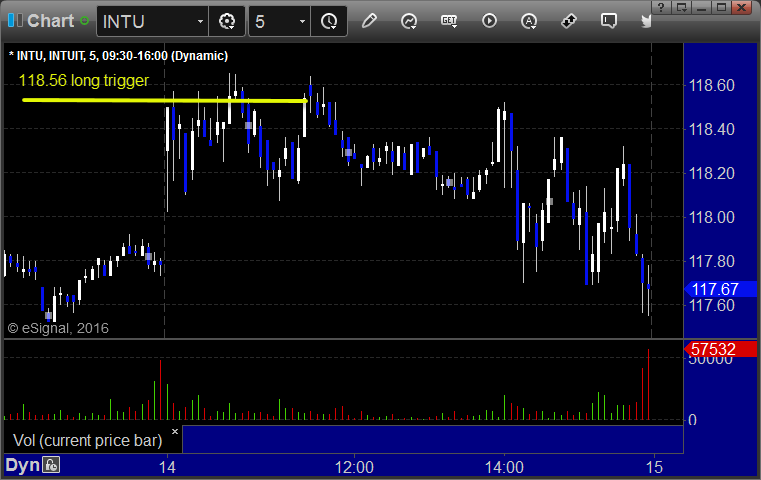The image size is (761, 480).
Task: Click the 118.60 price axis label
Action: point(711,85)
